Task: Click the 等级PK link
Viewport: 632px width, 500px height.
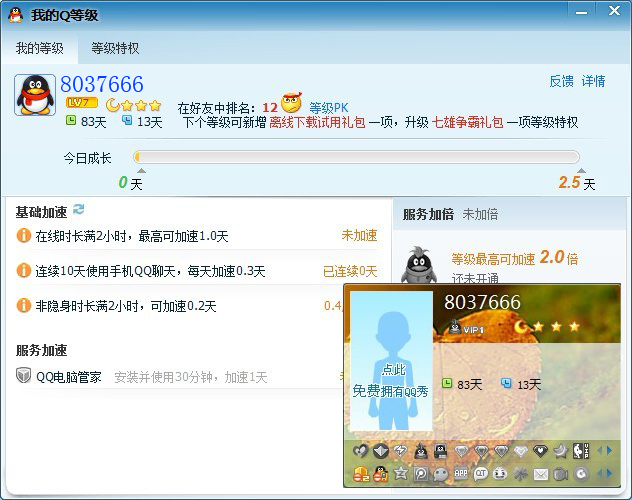Action: [x=328, y=108]
